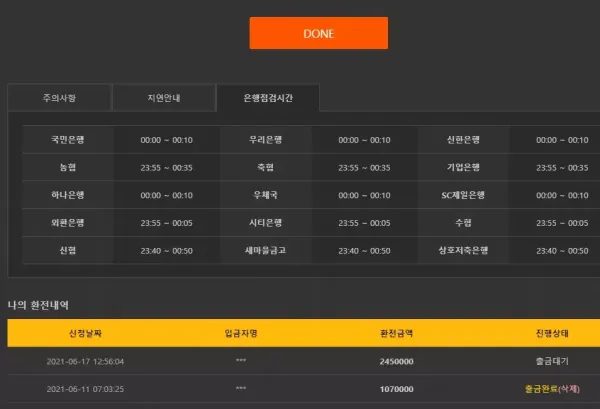
Task: Click the 우체국 cell
Action: (x=266, y=195)
